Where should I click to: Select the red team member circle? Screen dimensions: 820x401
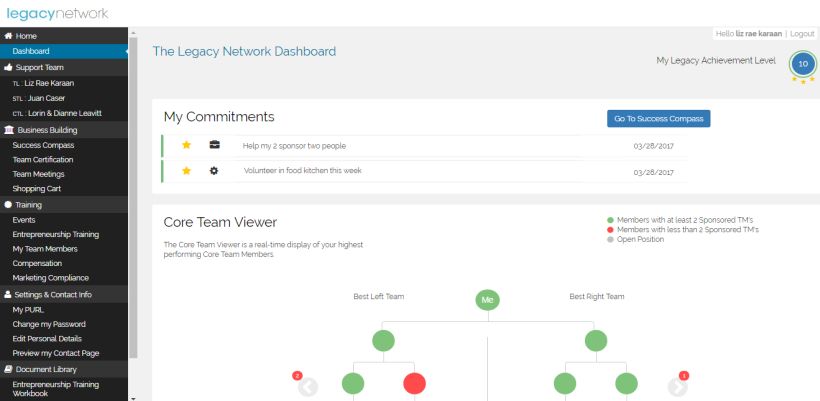[x=414, y=384]
